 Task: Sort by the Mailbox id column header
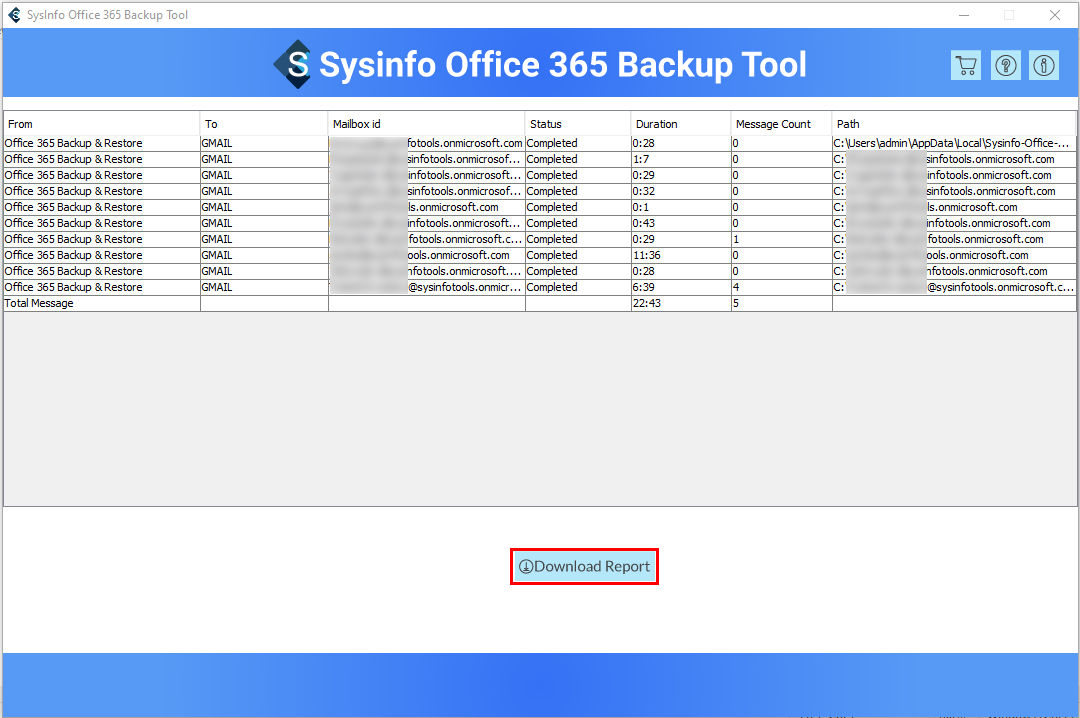(426, 124)
